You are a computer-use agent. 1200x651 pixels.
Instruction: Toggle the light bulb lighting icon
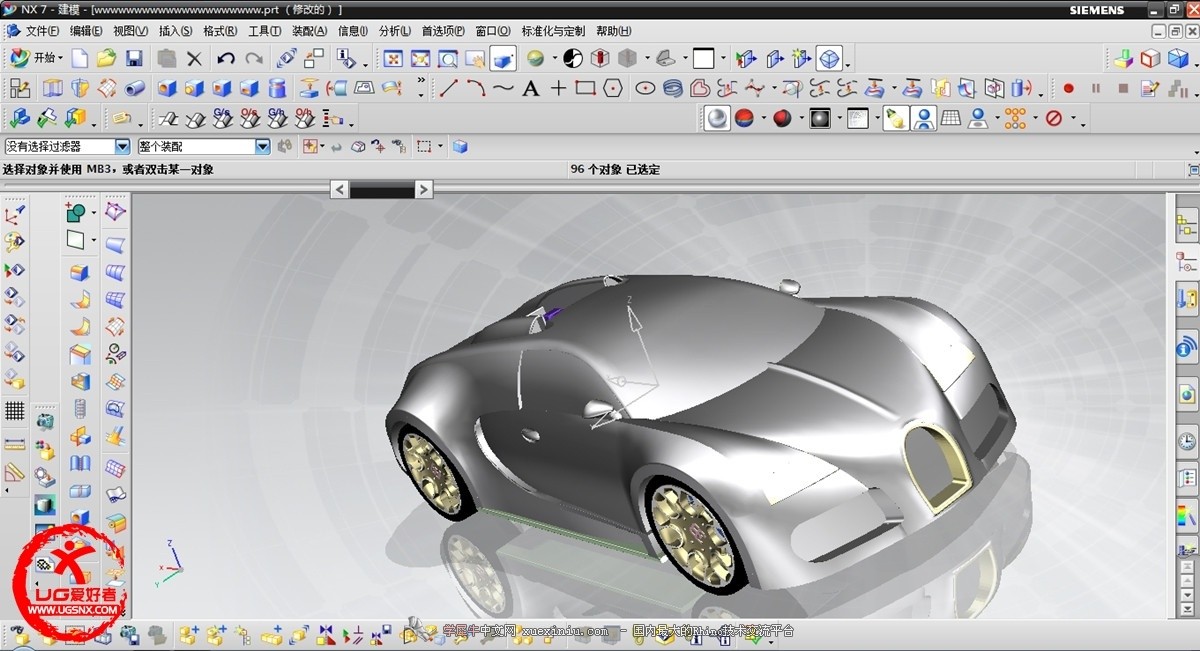[x=895, y=119]
